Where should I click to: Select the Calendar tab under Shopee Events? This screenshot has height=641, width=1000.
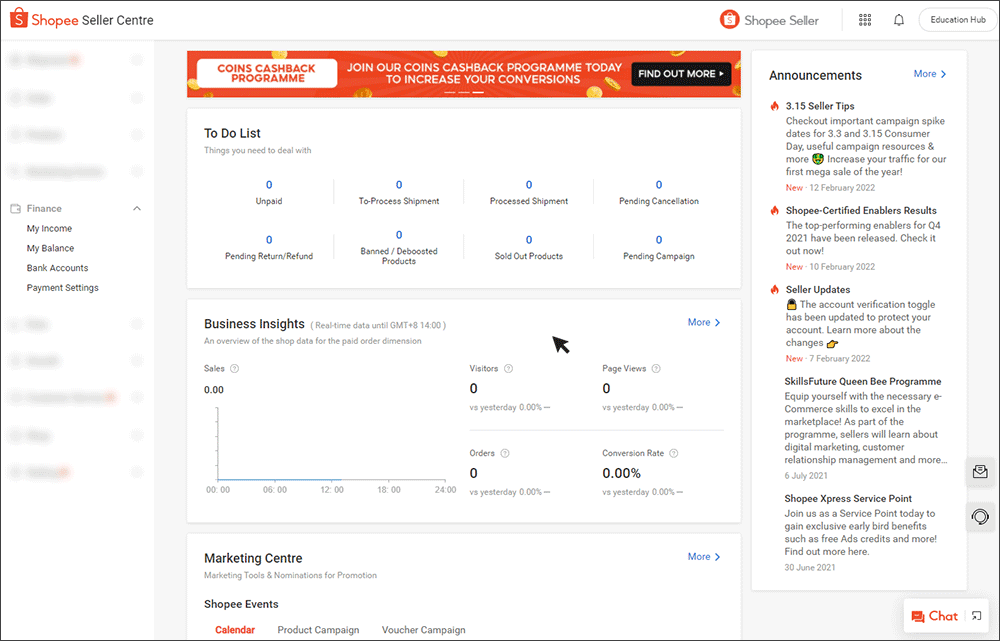tap(234, 630)
